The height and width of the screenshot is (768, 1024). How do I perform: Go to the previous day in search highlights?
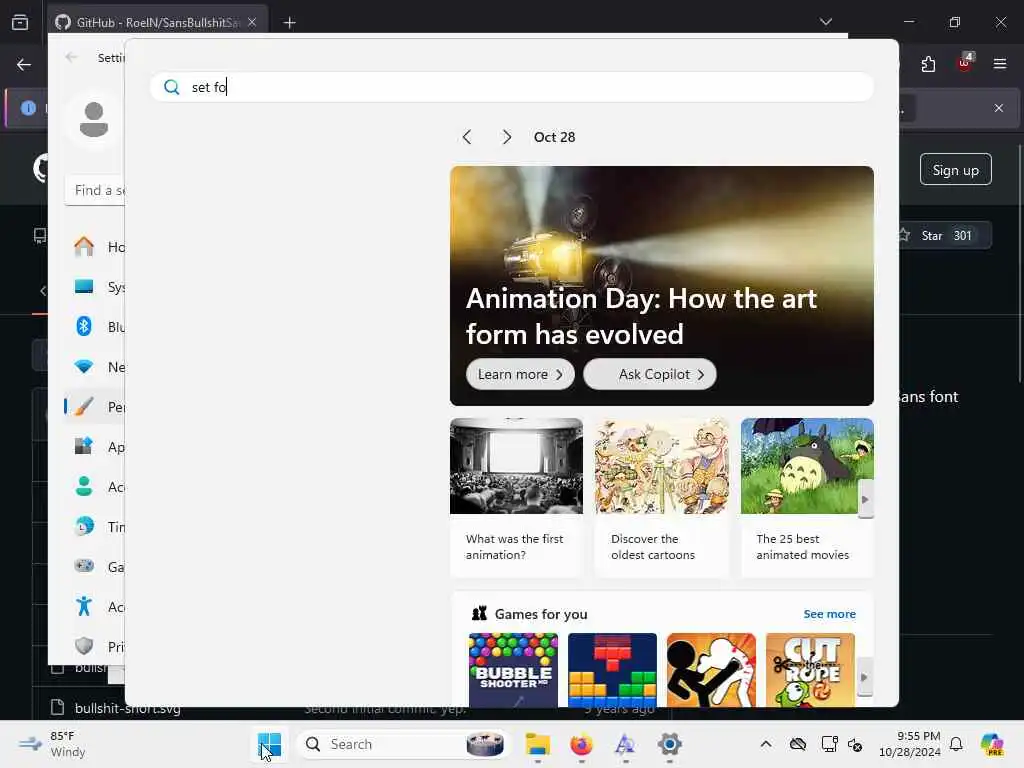tap(467, 137)
